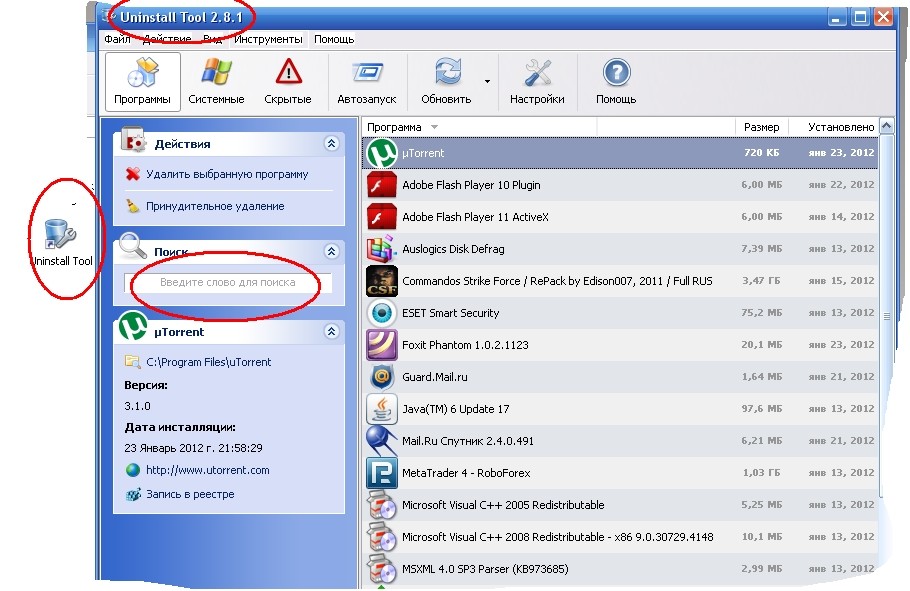Select the µTorrent icon in list

(382, 153)
